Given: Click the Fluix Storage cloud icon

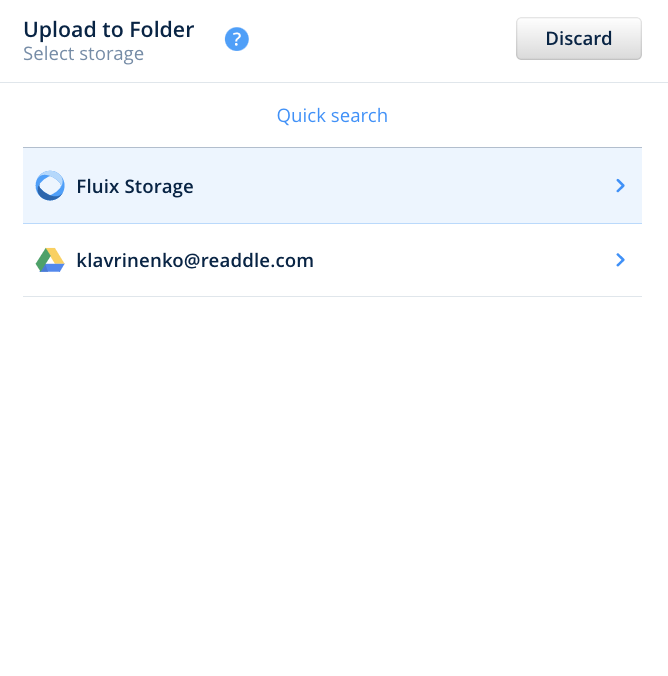Looking at the screenshot, I should tap(50, 186).
